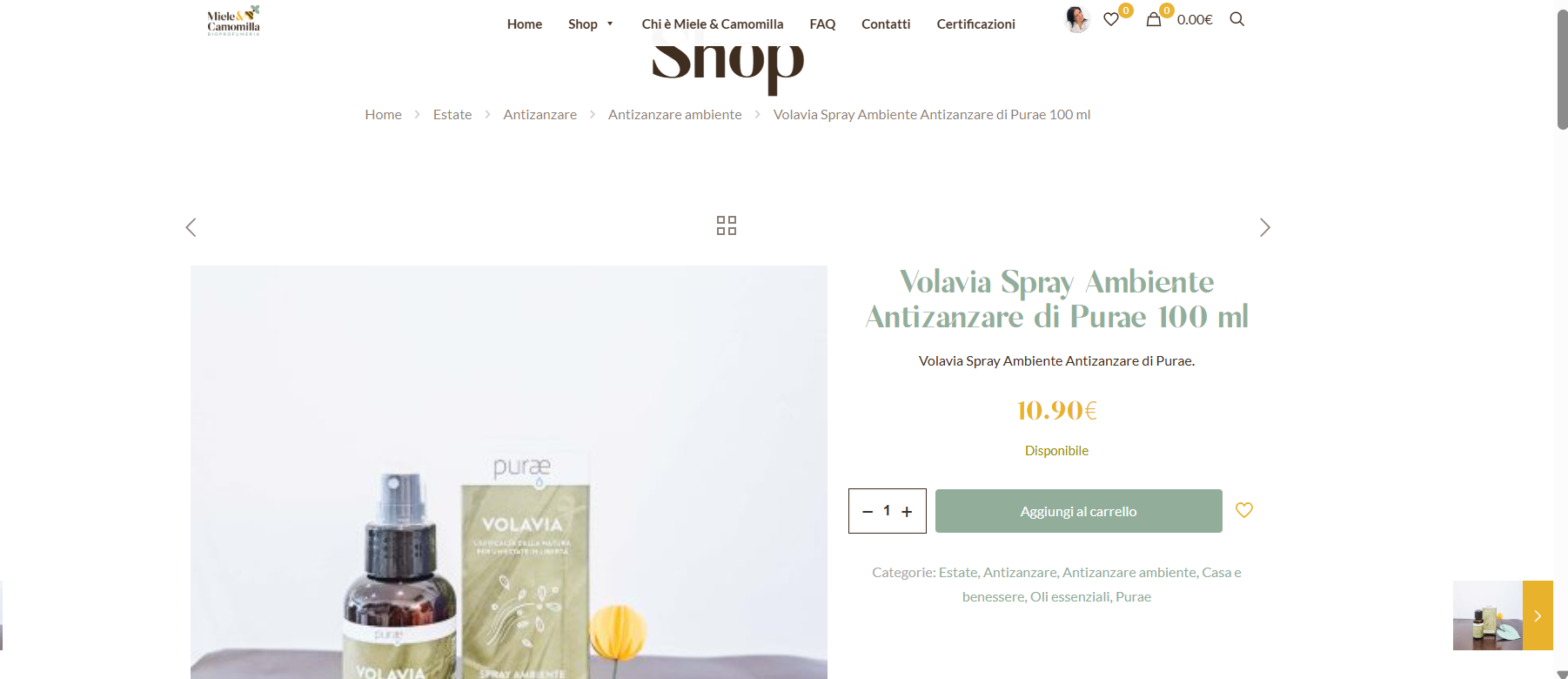Screen dimensions: 1568x679
Task: Click the yellow next-product arrow tab
Action: tap(1538, 615)
